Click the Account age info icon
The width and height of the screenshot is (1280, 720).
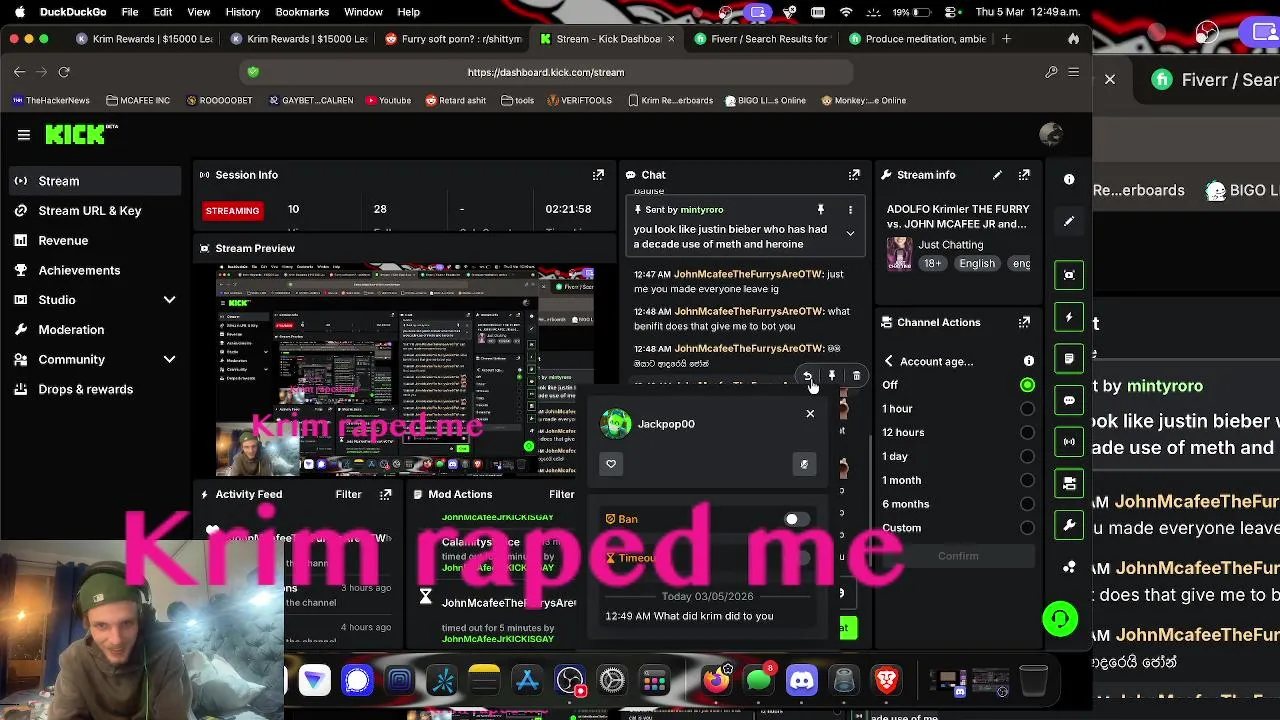pyautogui.click(x=1028, y=360)
